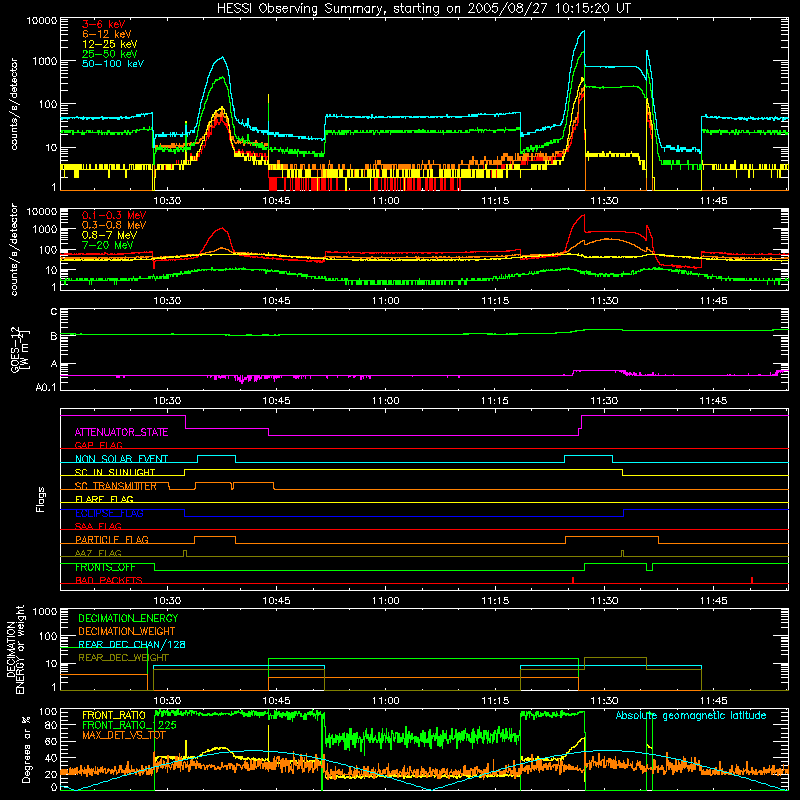The height and width of the screenshot is (800, 800).
Task: Select the BAD_PACKETS flag label
Action: pyautogui.click(x=109, y=580)
